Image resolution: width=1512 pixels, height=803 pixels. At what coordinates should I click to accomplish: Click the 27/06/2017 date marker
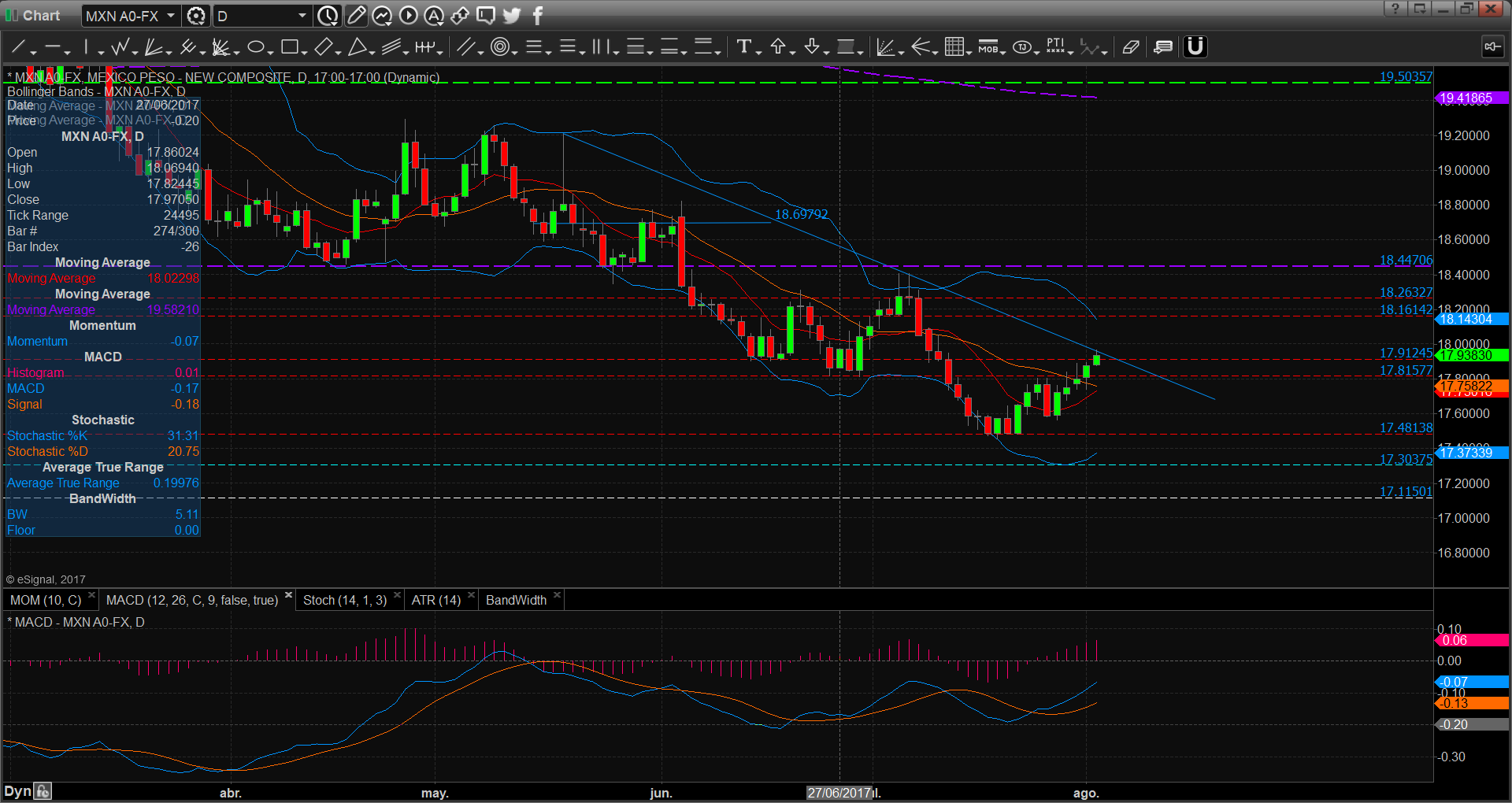[x=839, y=793]
